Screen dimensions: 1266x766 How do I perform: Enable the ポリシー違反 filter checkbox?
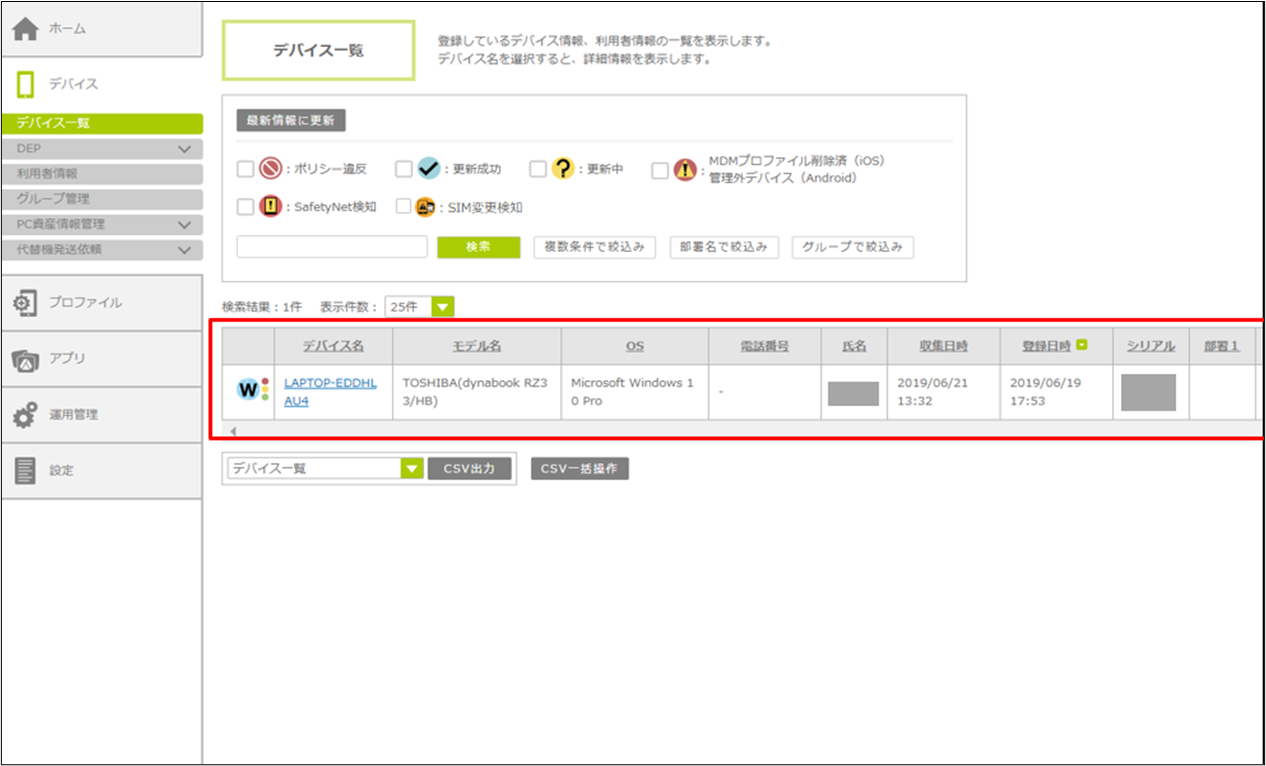[245, 169]
